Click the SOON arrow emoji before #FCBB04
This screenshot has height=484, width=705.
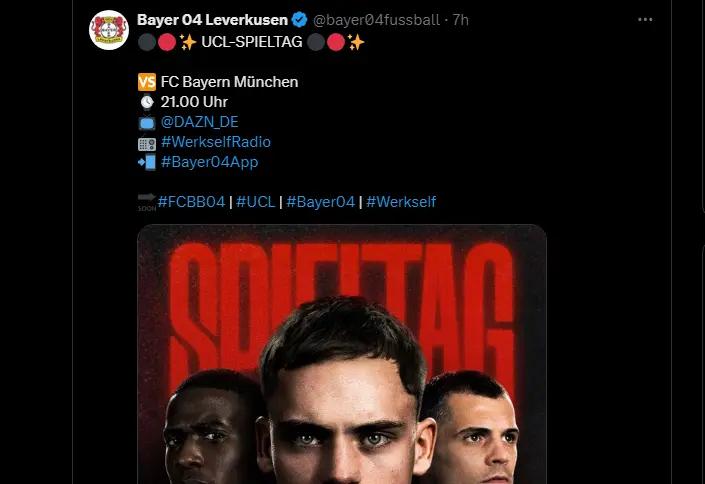click(146, 202)
